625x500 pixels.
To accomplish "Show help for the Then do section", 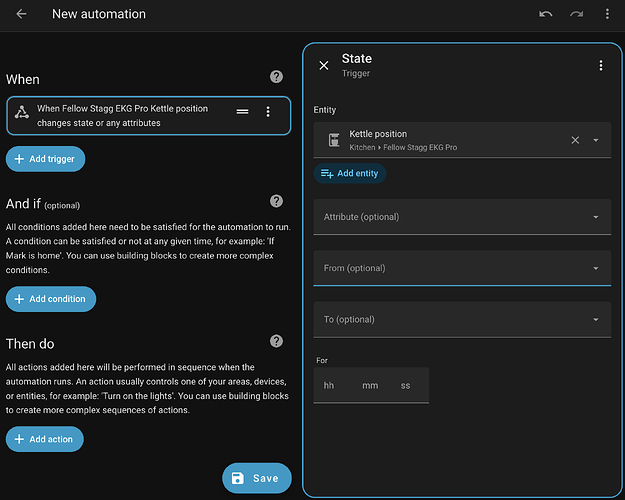I will 276,342.
